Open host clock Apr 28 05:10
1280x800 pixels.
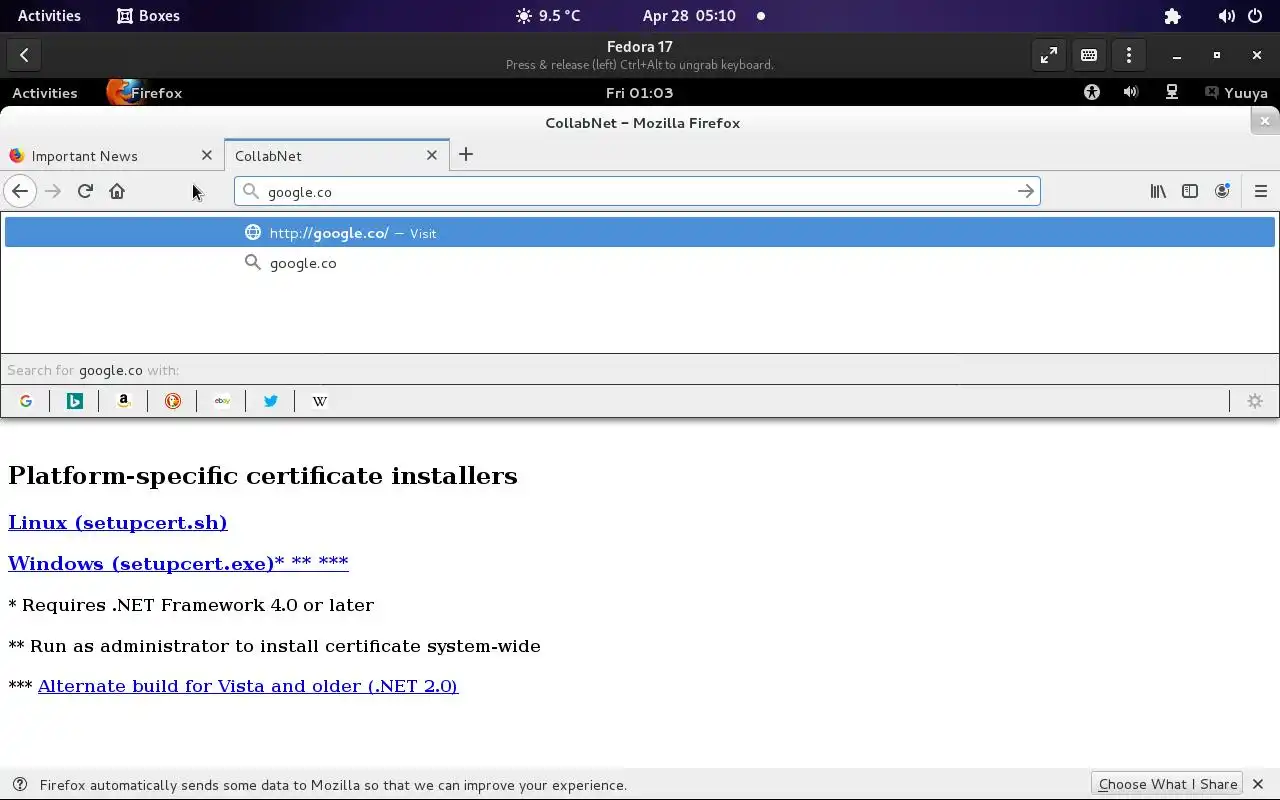click(x=689, y=16)
